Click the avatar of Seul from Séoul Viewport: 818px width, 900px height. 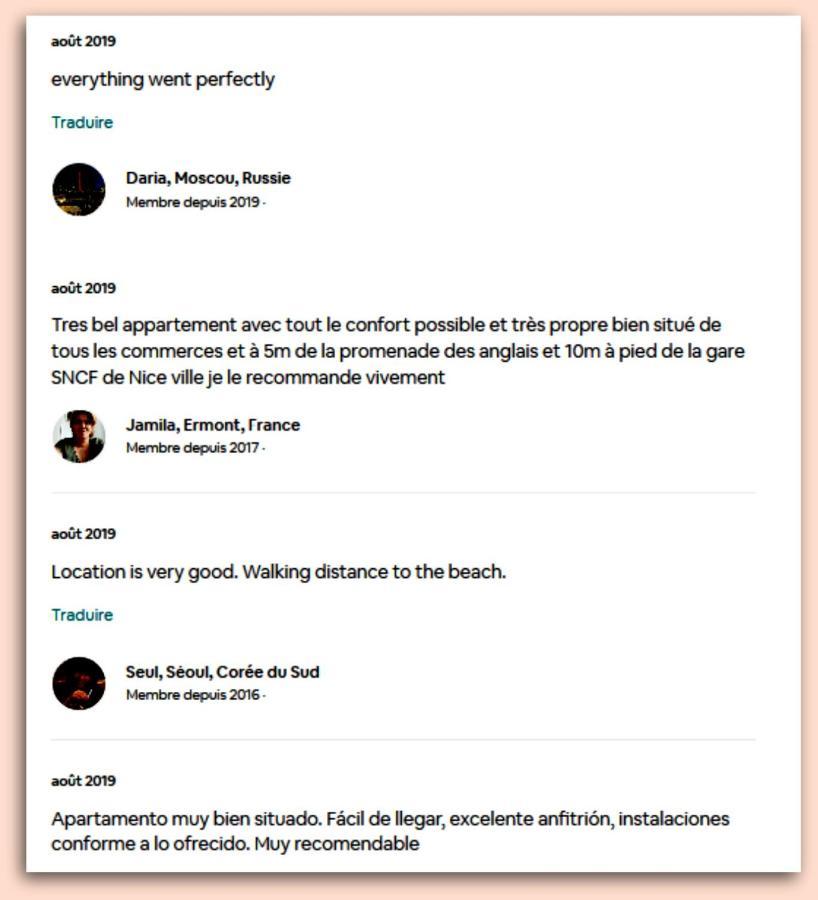pyautogui.click(x=79, y=684)
